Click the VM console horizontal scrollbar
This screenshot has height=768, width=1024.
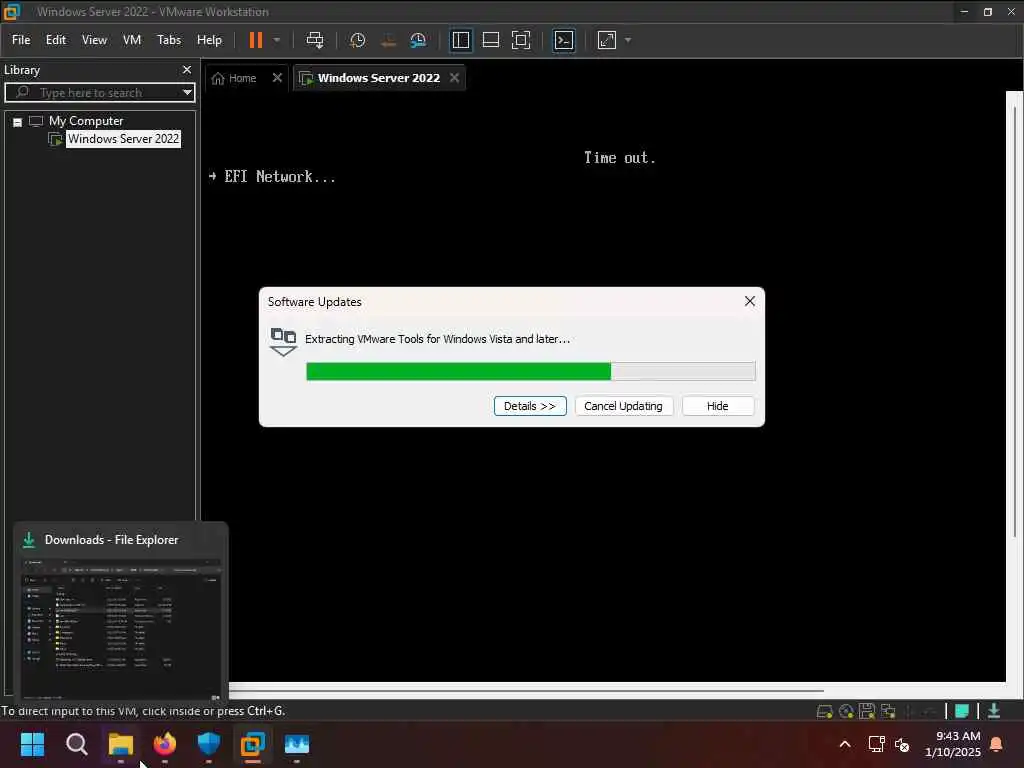526,690
